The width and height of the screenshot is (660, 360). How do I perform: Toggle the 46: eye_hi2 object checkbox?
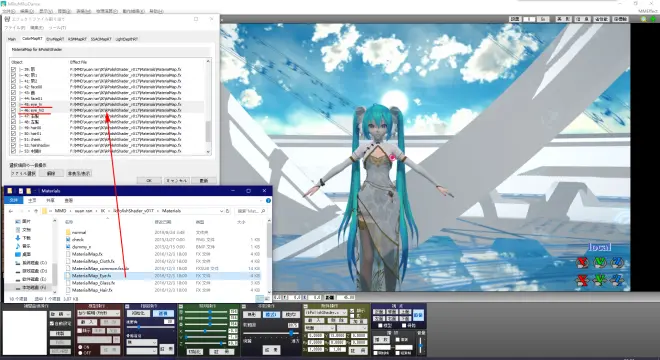pyautogui.click(x=13, y=110)
